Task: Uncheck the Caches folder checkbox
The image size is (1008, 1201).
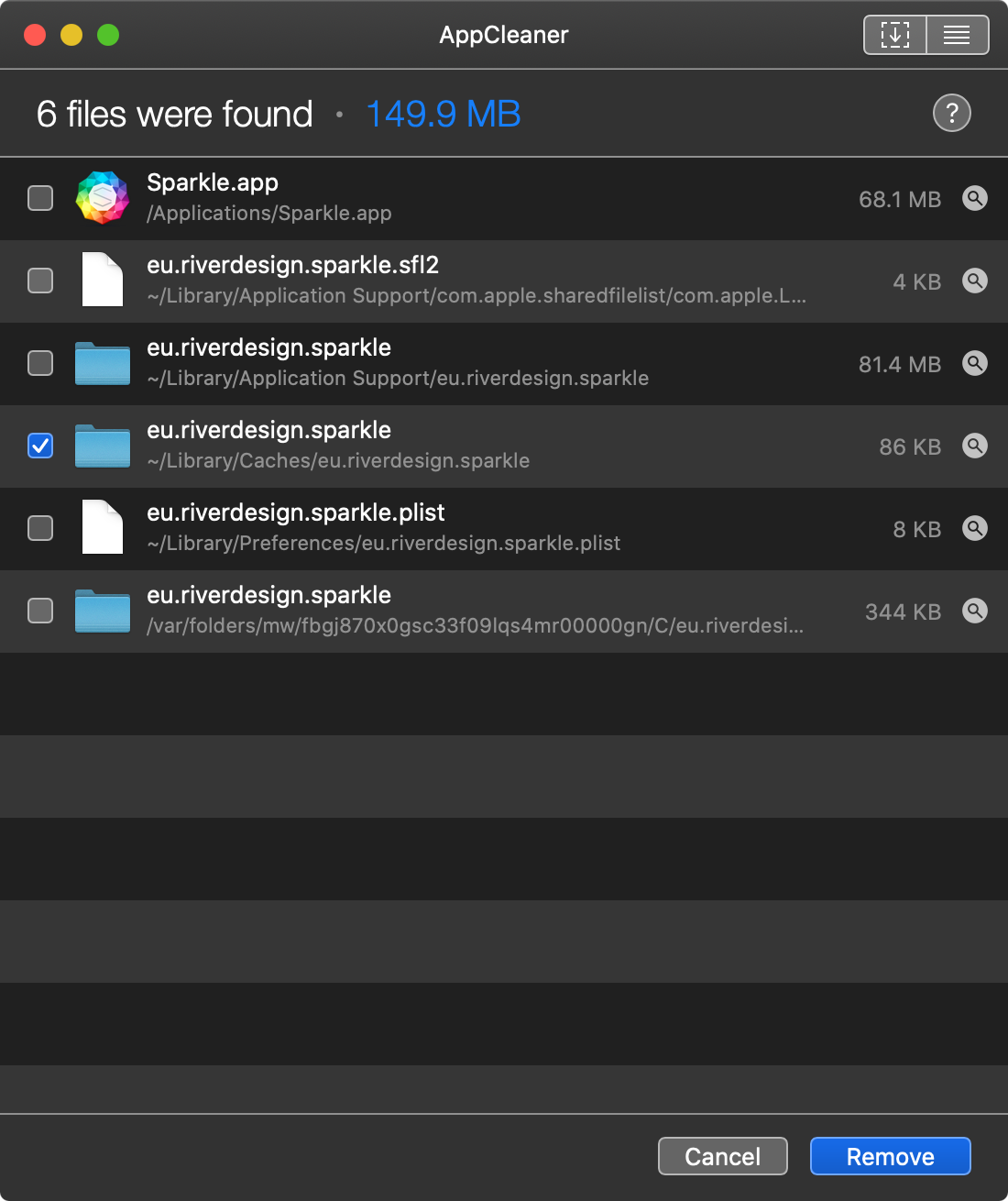Action: tap(40, 446)
